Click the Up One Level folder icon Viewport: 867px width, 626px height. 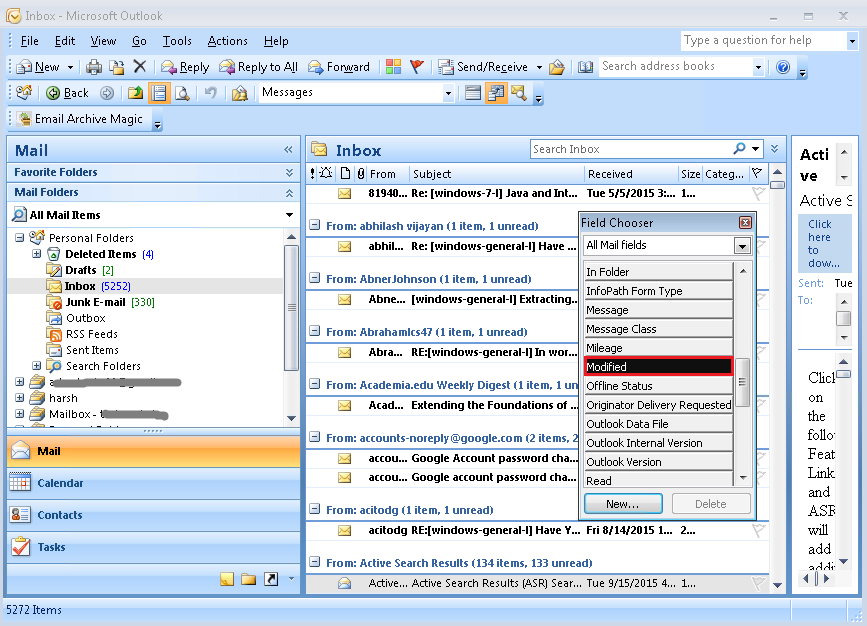tap(135, 93)
